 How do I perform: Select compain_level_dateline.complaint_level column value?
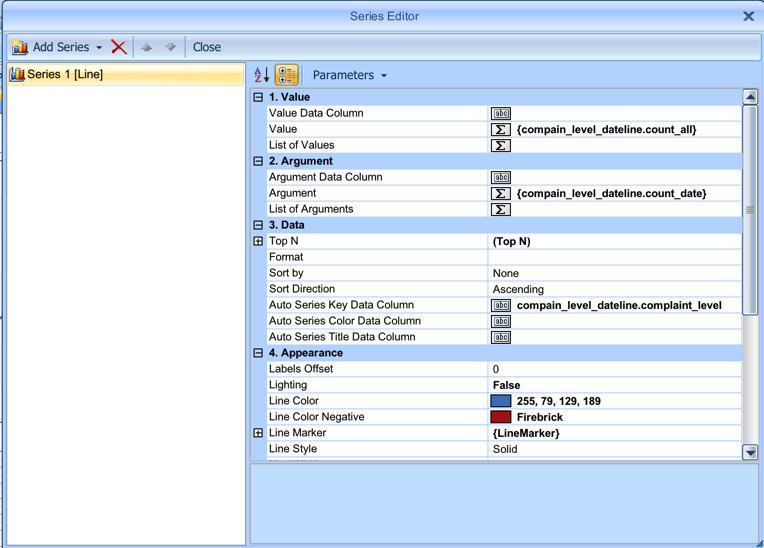click(619, 305)
